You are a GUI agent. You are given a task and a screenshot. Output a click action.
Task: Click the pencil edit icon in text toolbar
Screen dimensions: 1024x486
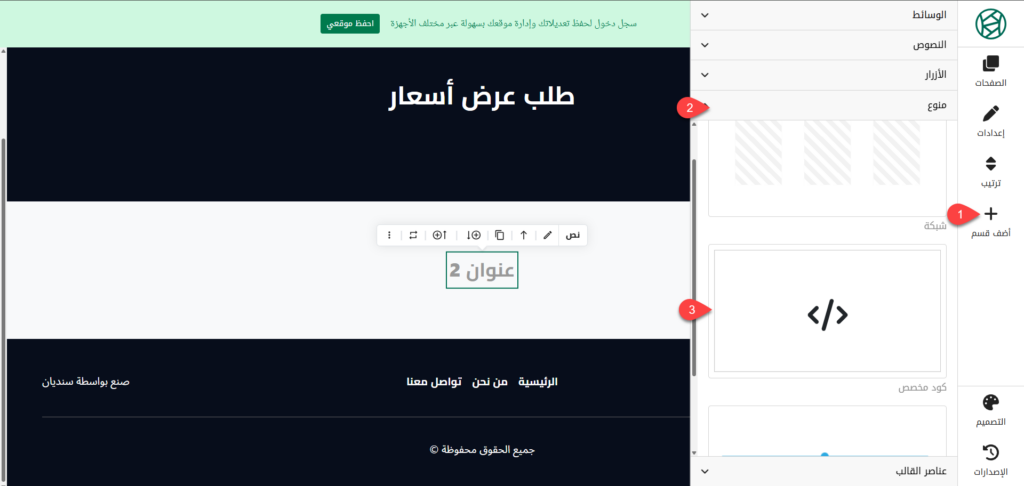547,235
